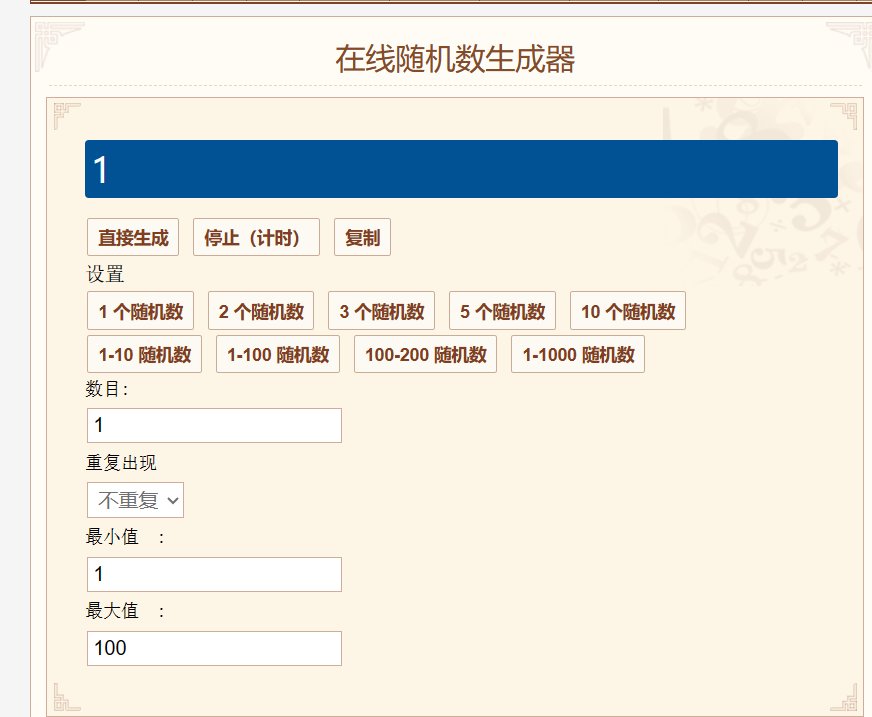Click the 重复出现 label
Image resolution: width=872 pixels, height=717 pixels.
pos(121,462)
